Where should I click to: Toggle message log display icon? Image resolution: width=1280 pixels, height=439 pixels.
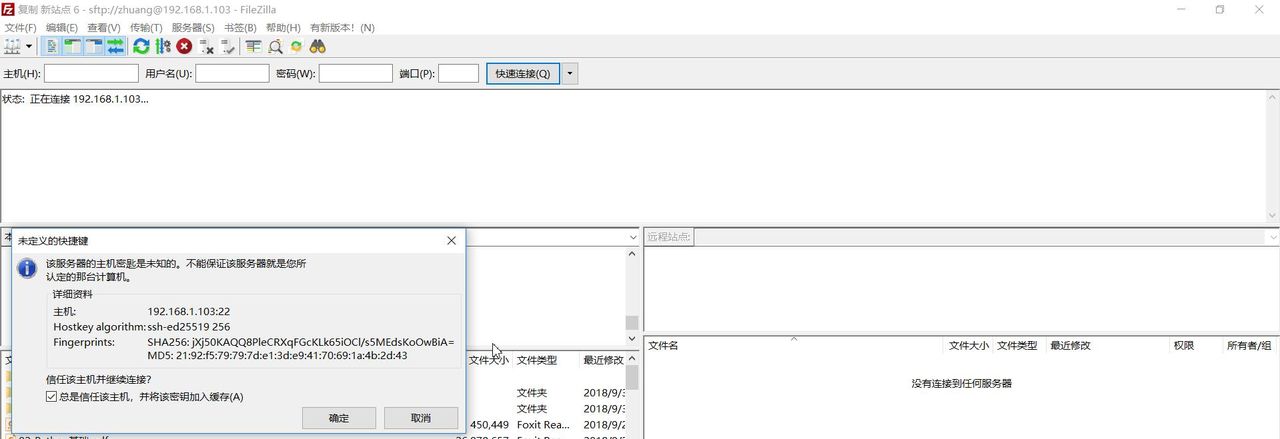pyautogui.click(x=52, y=46)
